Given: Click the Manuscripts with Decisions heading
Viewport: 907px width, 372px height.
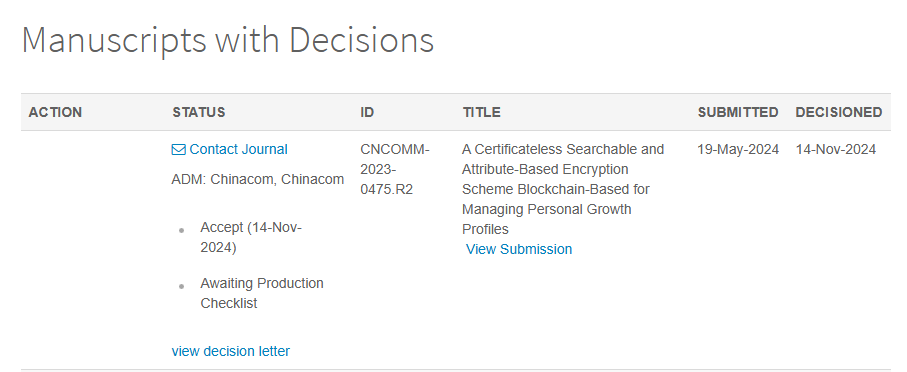Looking at the screenshot, I should (227, 40).
